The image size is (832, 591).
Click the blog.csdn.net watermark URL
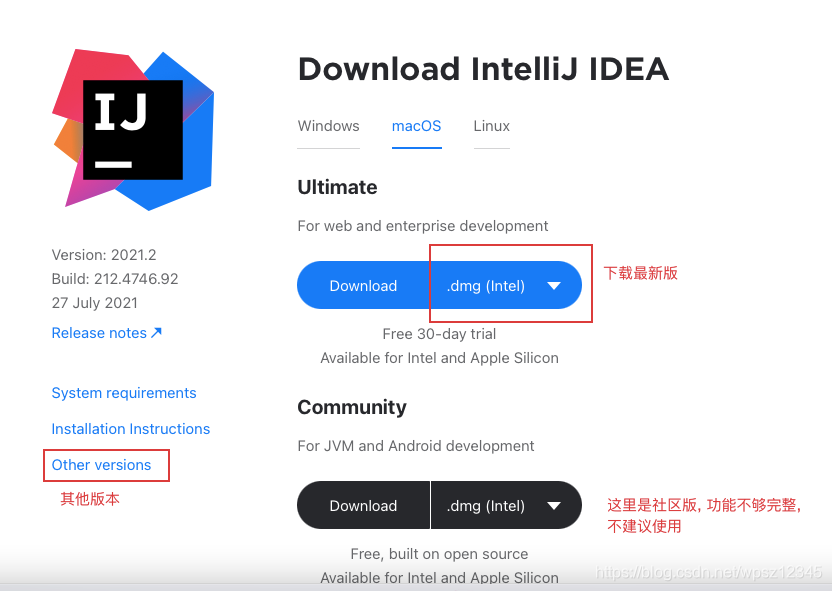point(708,572)
